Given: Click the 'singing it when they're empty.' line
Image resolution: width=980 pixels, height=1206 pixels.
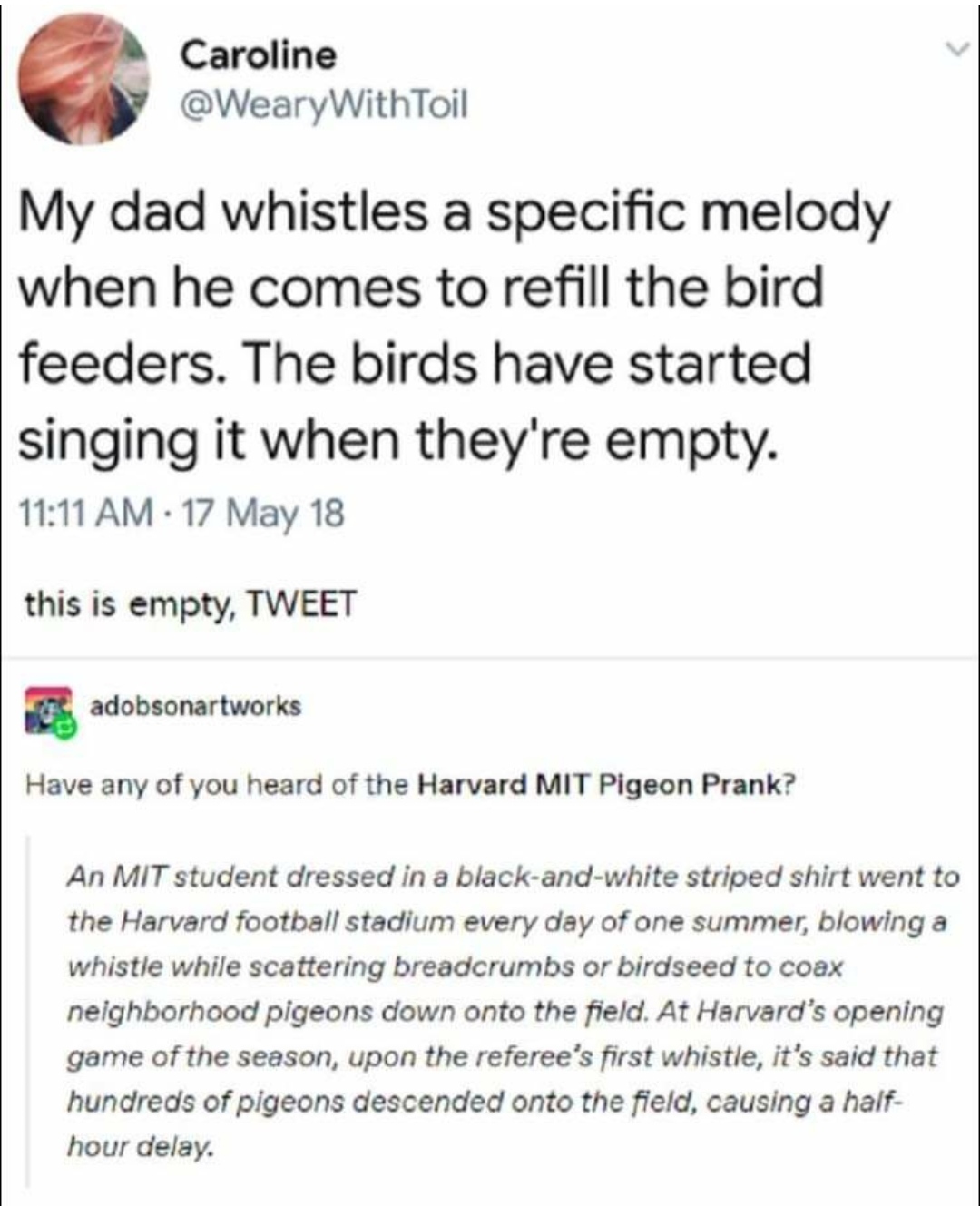Looking at the screenshot, I should point(398,440).
